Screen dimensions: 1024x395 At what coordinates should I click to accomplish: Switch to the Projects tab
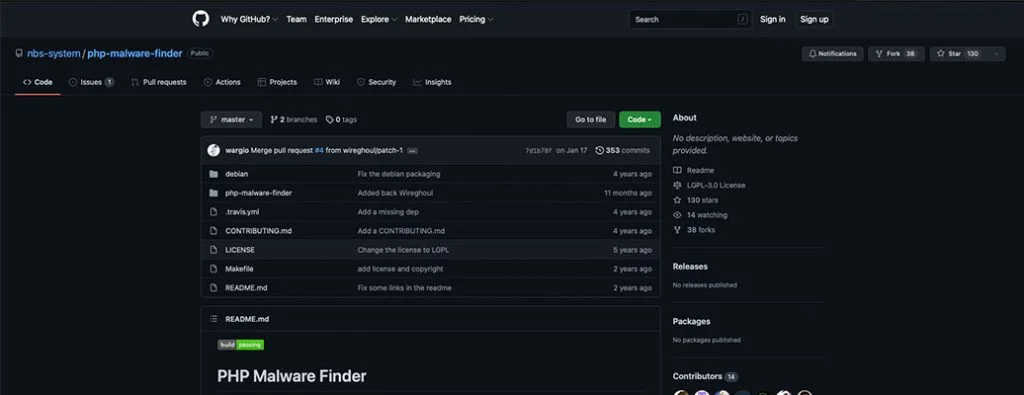(277, 82)
